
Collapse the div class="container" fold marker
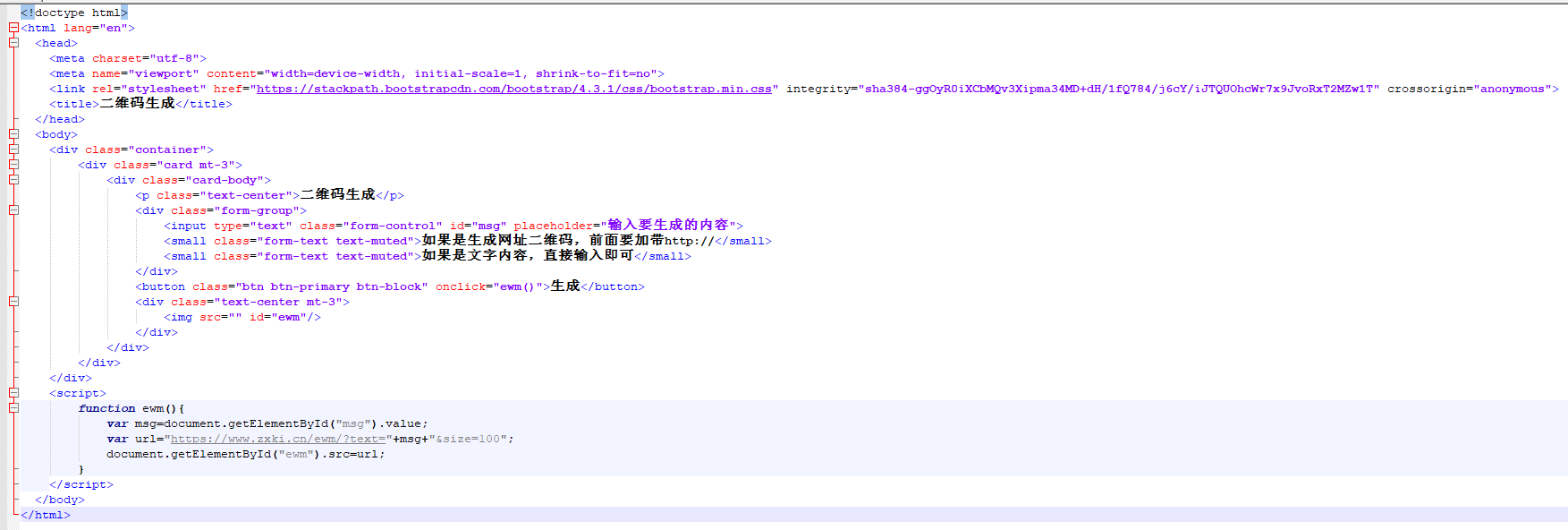(x=13, y=150)
